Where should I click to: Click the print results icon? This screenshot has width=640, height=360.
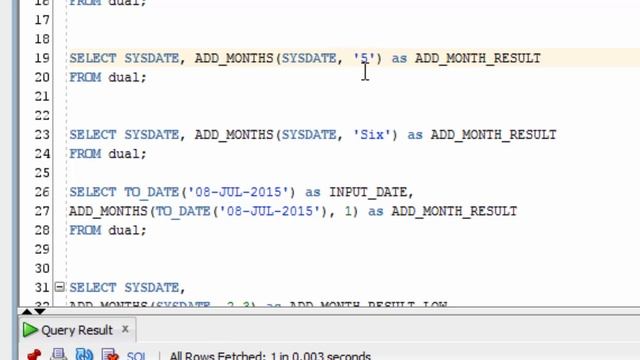pos(58,354)
